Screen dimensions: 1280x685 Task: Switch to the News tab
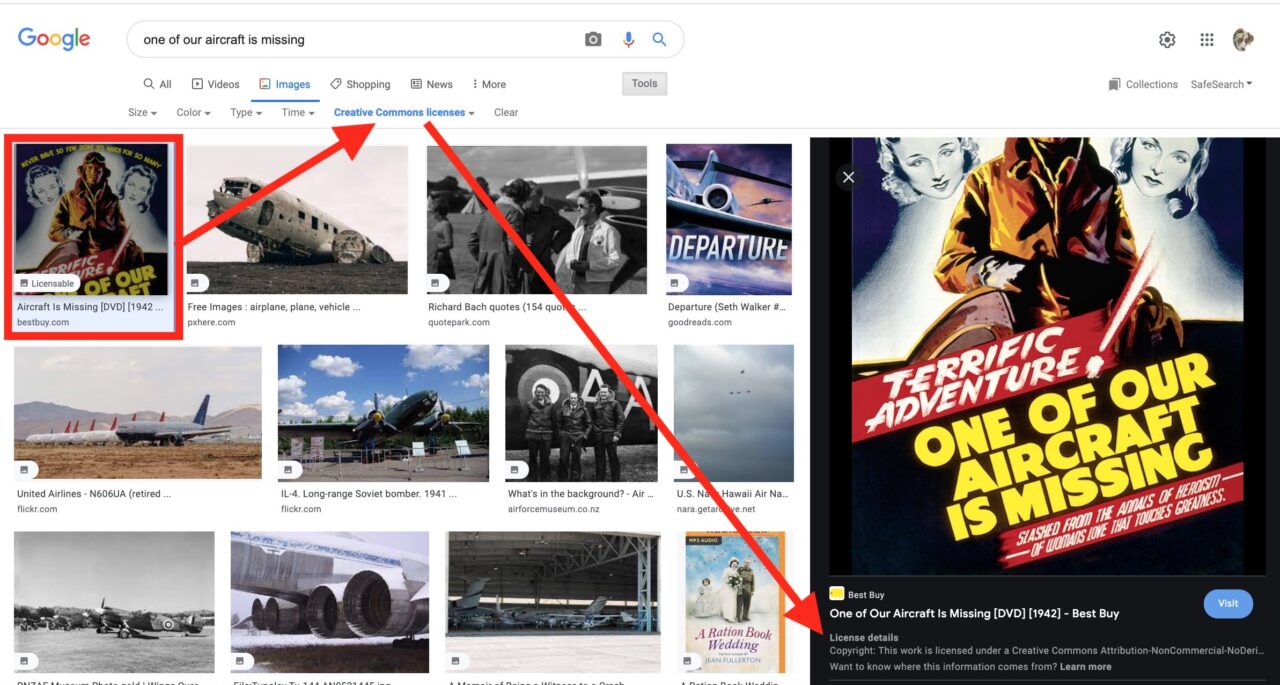click(x=431, y=84)
